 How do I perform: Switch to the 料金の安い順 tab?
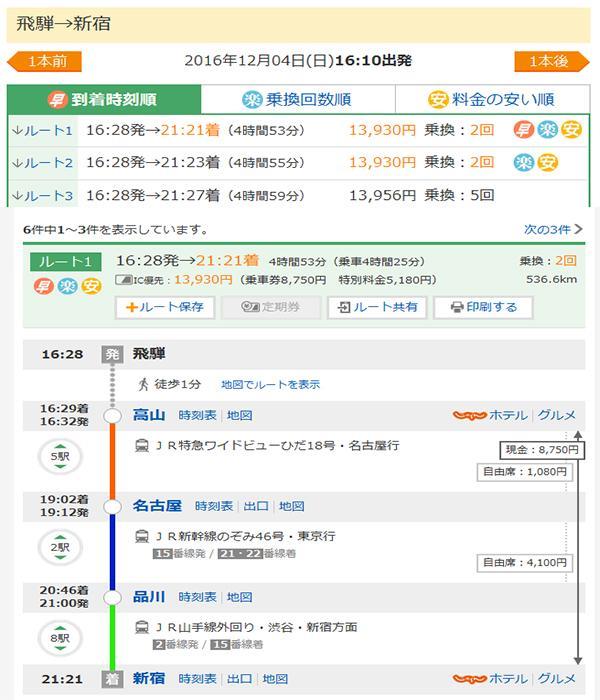[x=491, y=100]
